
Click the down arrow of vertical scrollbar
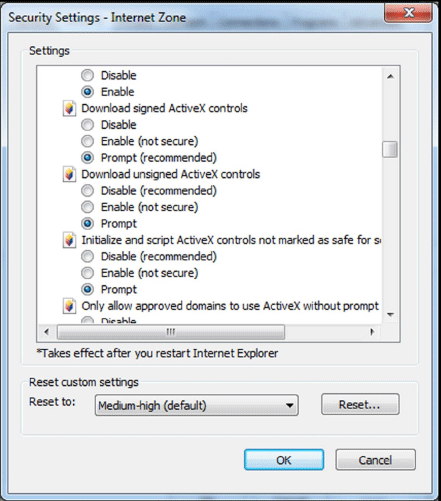click(390, 315)
